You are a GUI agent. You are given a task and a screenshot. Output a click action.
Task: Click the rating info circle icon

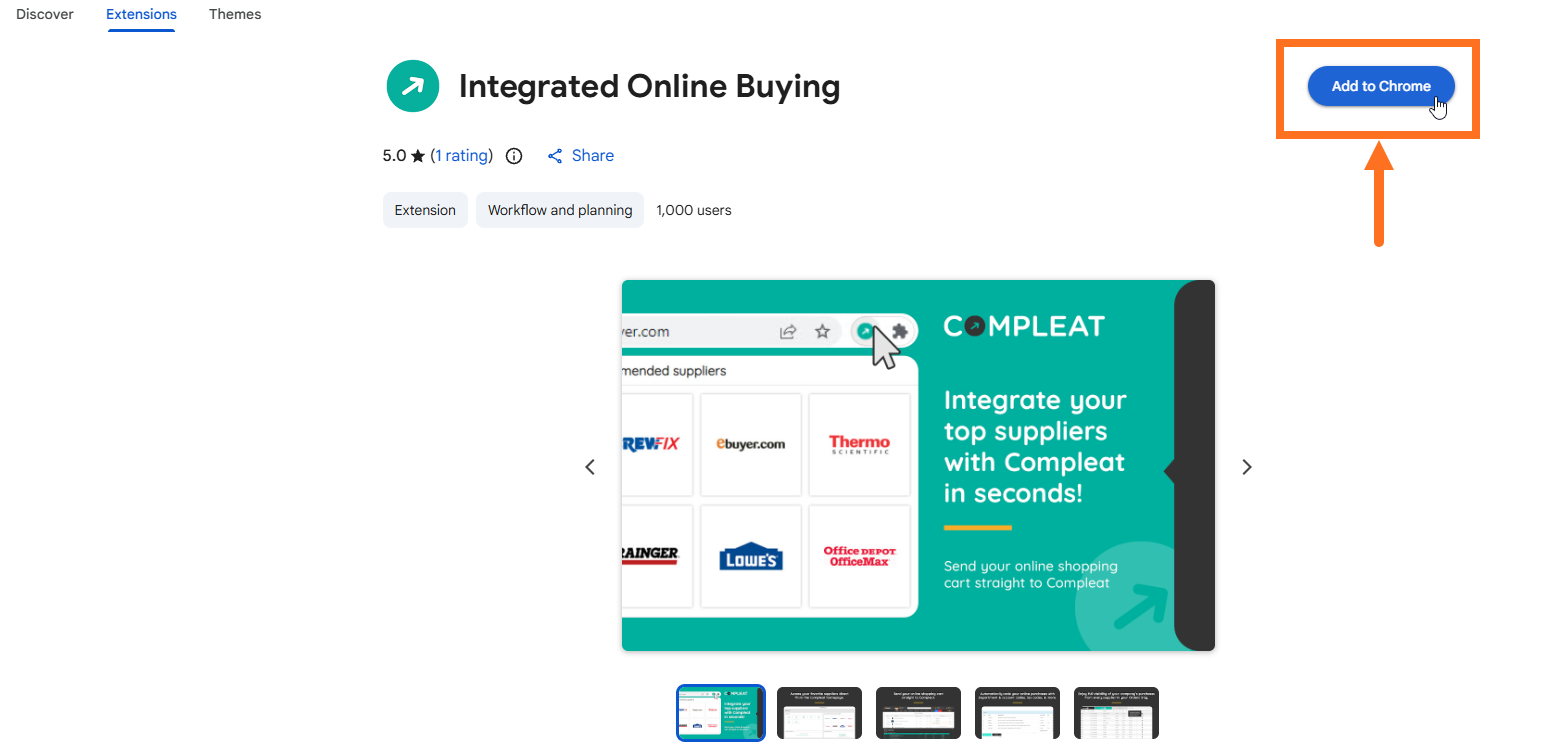coord(514,156)
